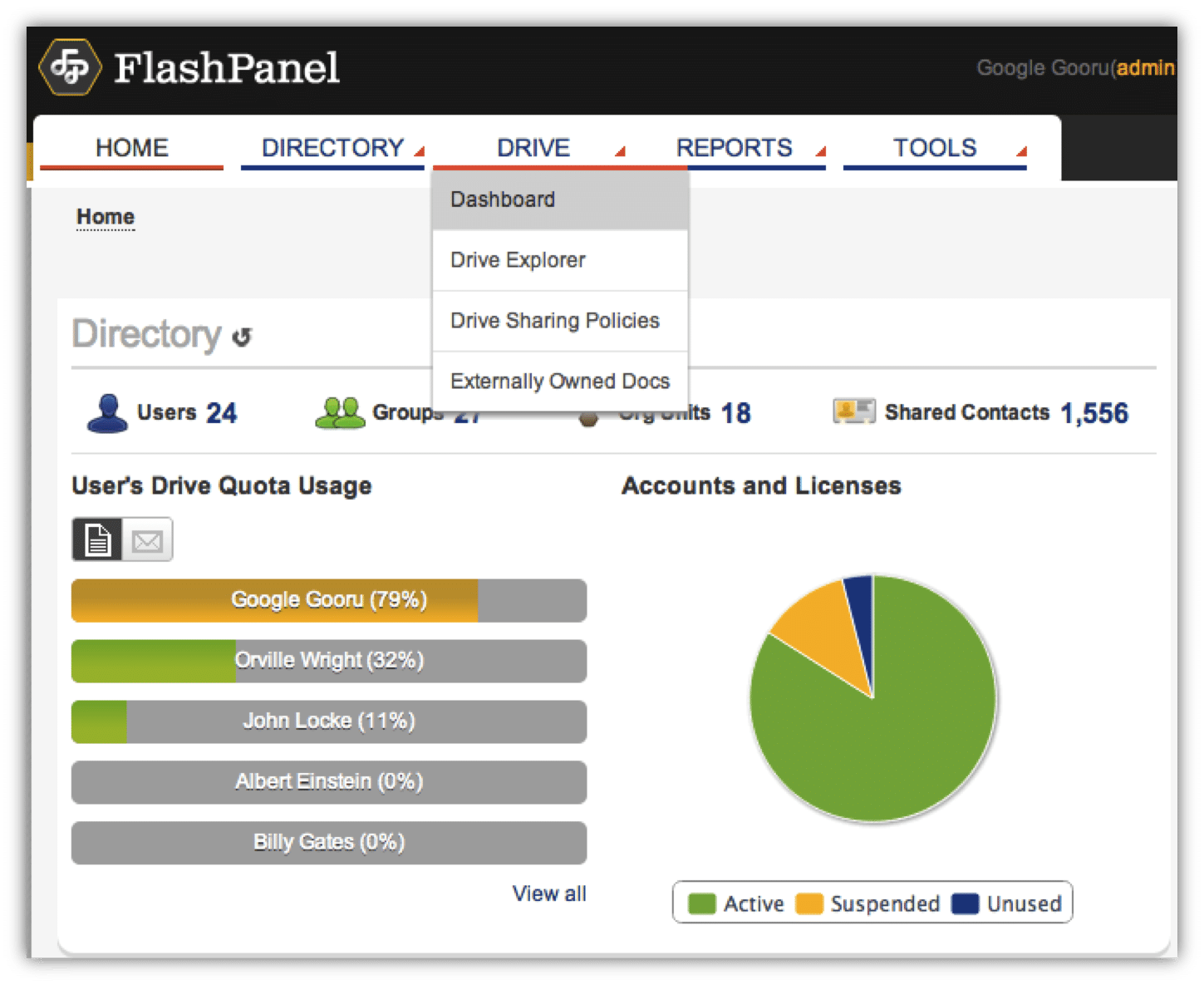The height and width of the screenshot is (985, 1204).
Task: Click the admin link in header
Action: 1146,68
